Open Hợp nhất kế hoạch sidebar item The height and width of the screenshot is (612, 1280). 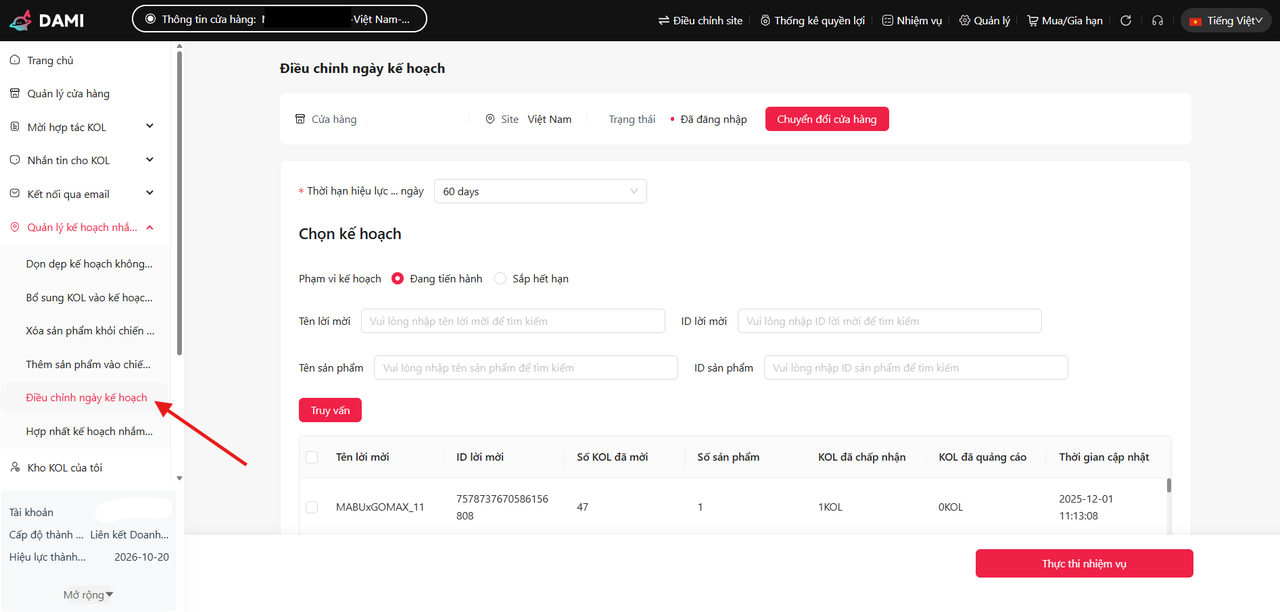[89, 431]
